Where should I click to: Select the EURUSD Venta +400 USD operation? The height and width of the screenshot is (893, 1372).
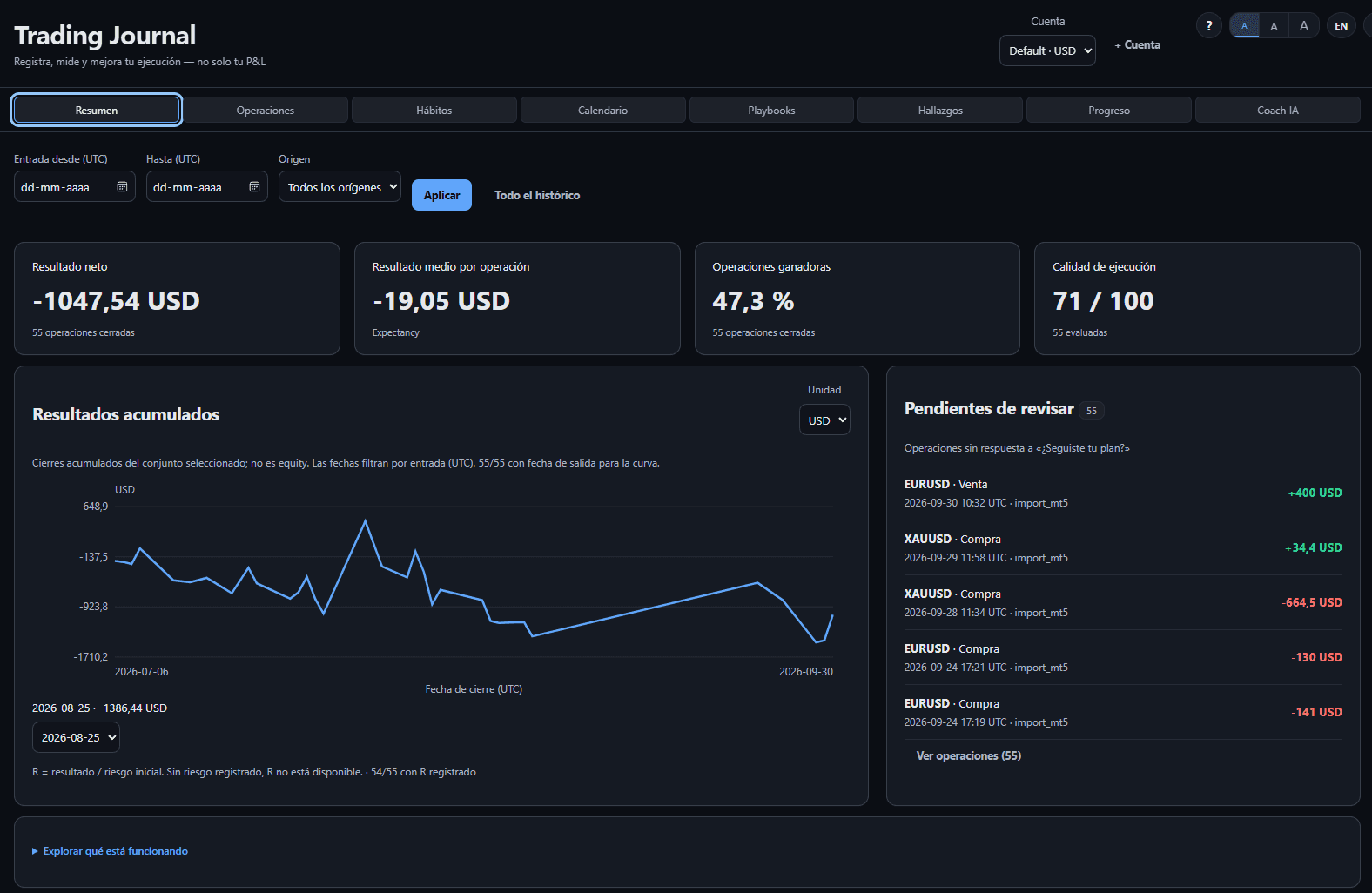1123,493
